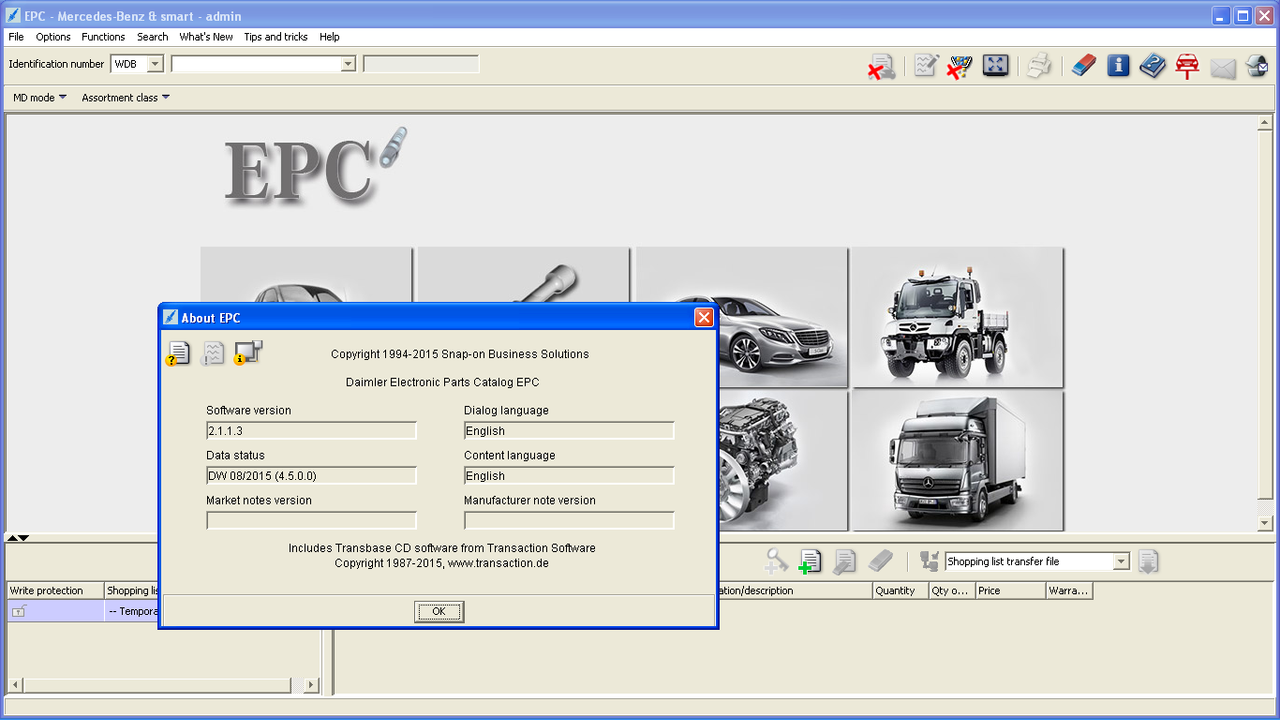Click the shopping list horizontal scrollbar left arrow
Image resolution: width=1280 pixels, height=720 pixels.
click(x=15, y=686)
